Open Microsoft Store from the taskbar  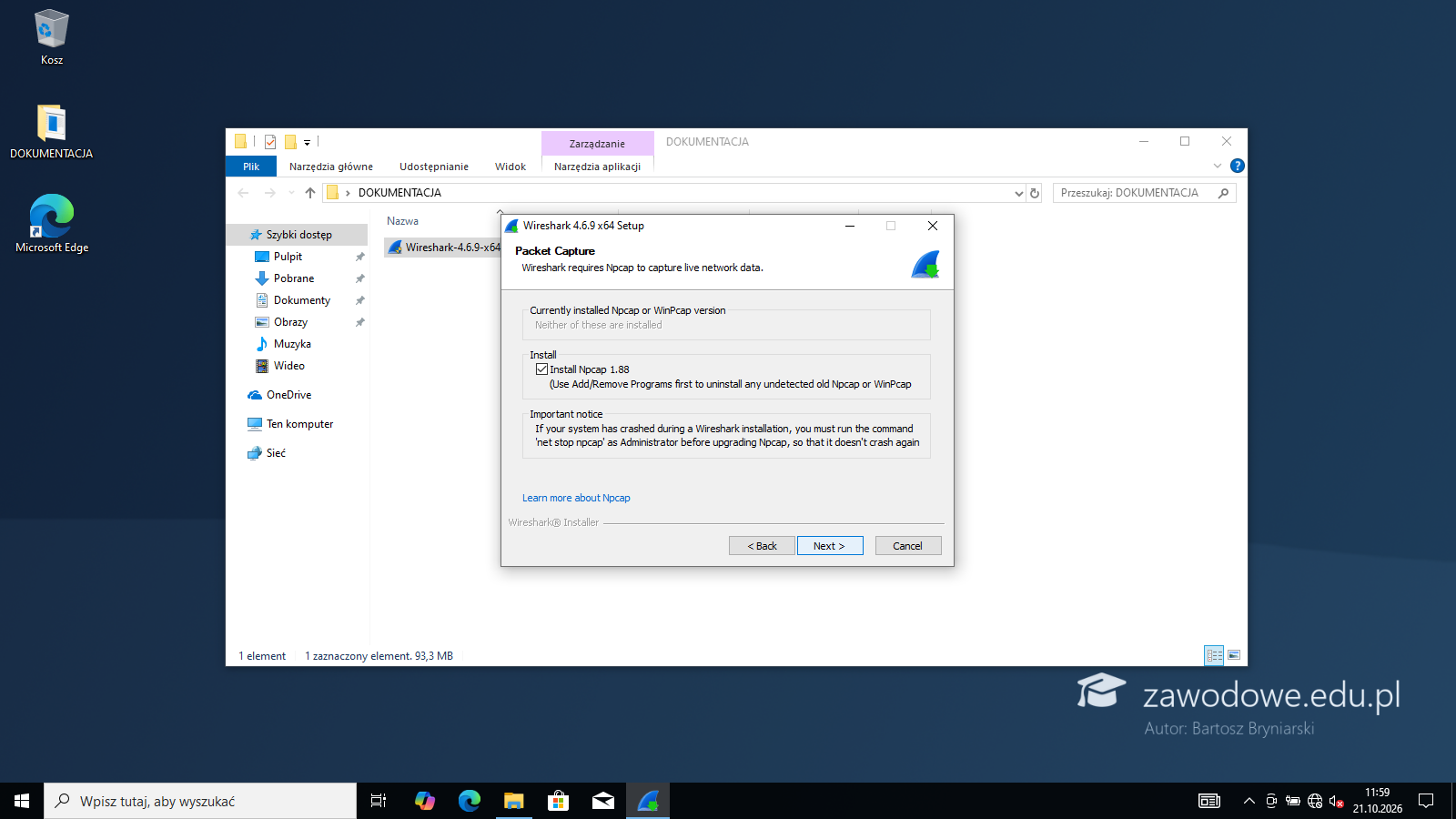pyautogui.click(x=559, y=801)
